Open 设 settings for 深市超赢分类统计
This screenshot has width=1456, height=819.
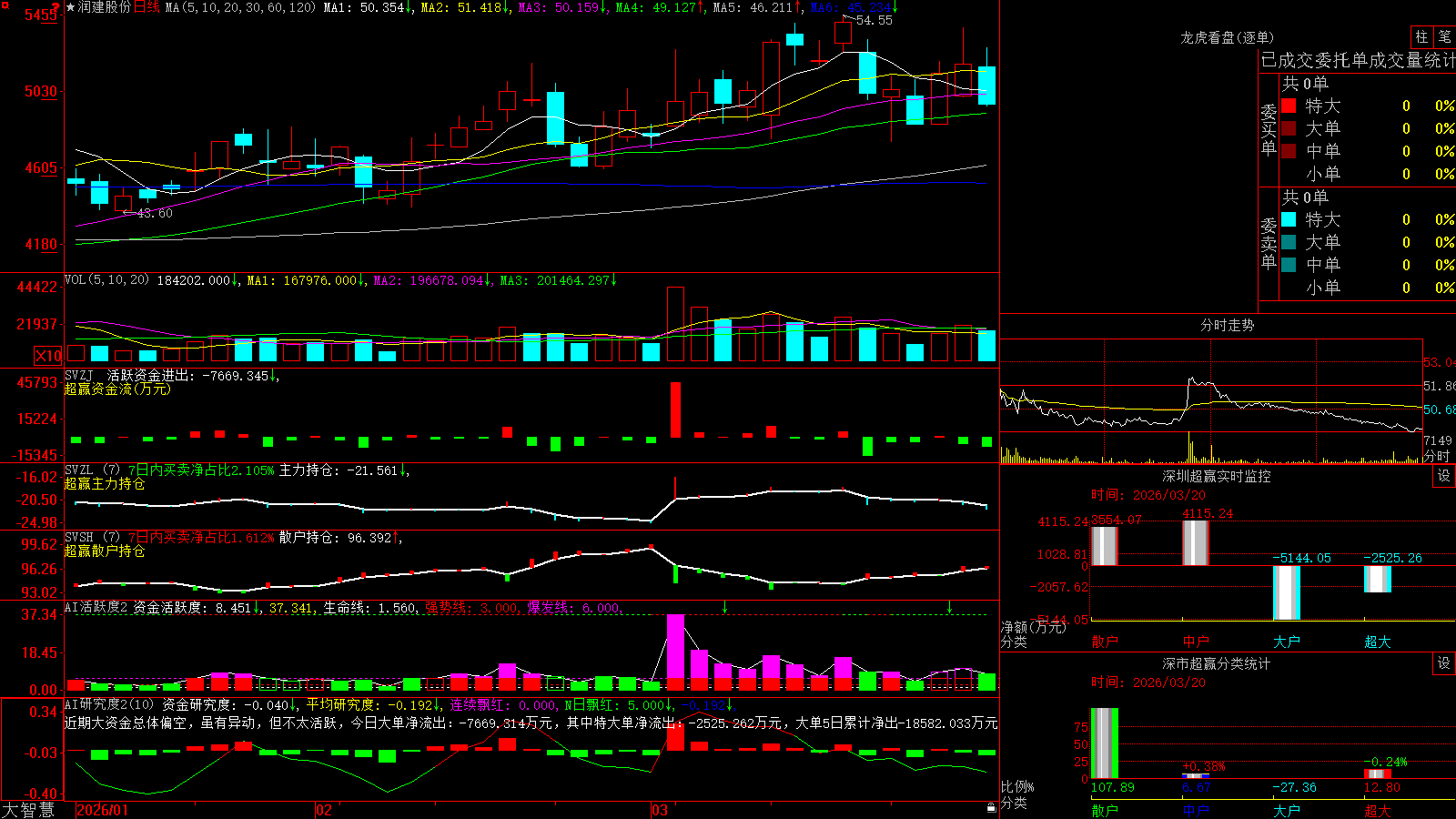click(x=1444, y=663)
